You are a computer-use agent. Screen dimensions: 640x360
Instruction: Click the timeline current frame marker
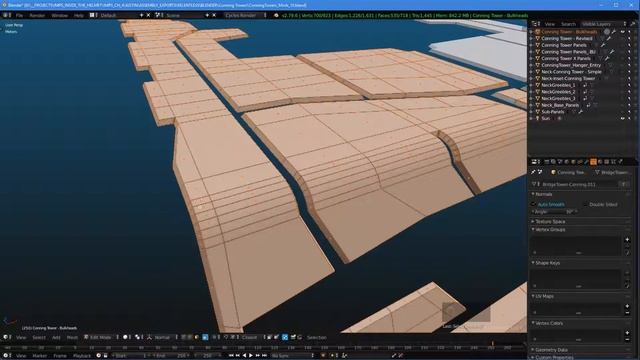pyautogui.click(x=493, y=345)
